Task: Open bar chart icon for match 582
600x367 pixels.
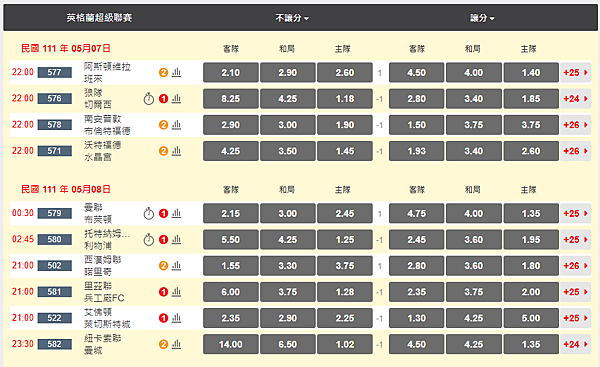Action: (x=176, y=344)
